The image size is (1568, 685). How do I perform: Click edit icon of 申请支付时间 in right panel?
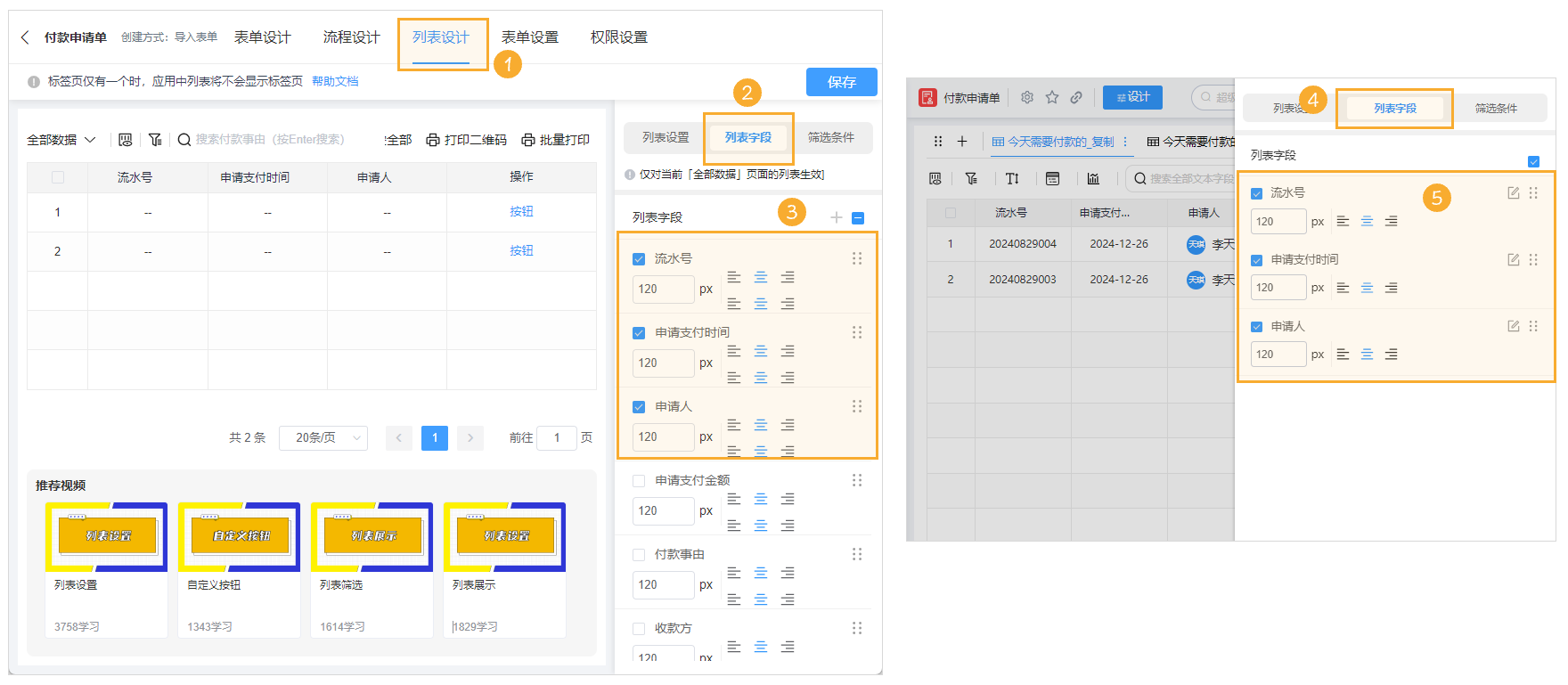pos(1513,259)
